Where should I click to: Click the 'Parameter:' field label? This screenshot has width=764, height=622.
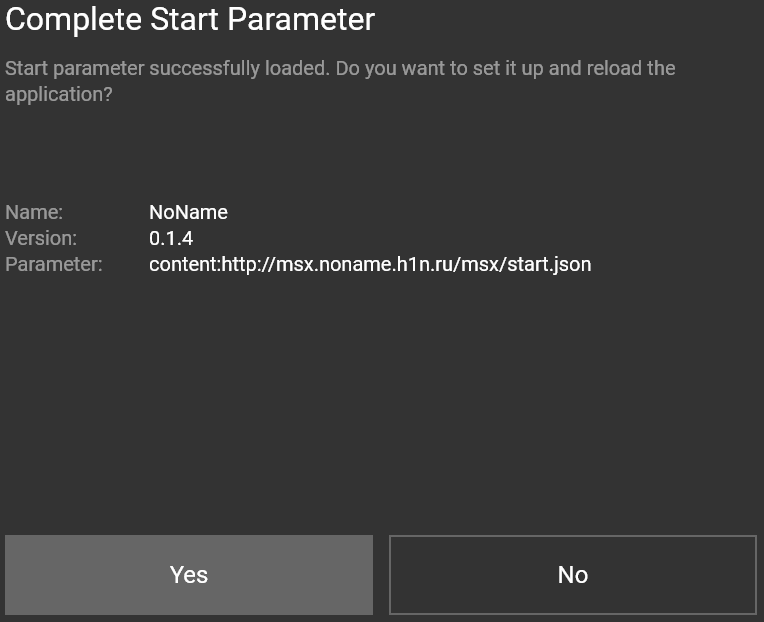54,264
